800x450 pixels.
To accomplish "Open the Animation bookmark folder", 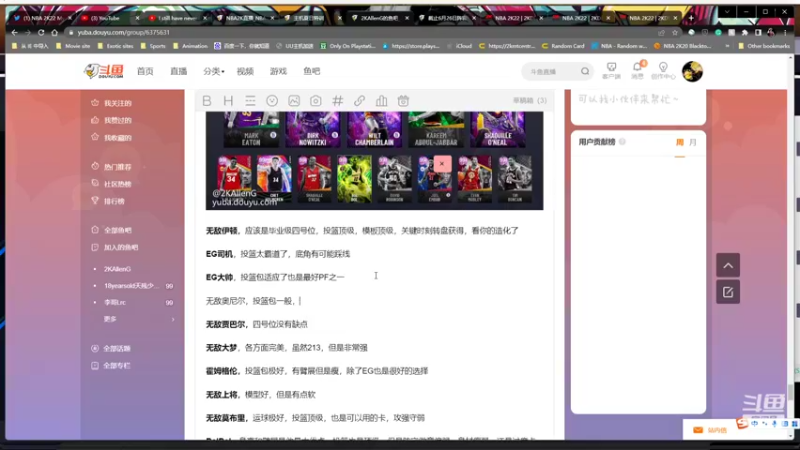I will (x=190, y=46).
